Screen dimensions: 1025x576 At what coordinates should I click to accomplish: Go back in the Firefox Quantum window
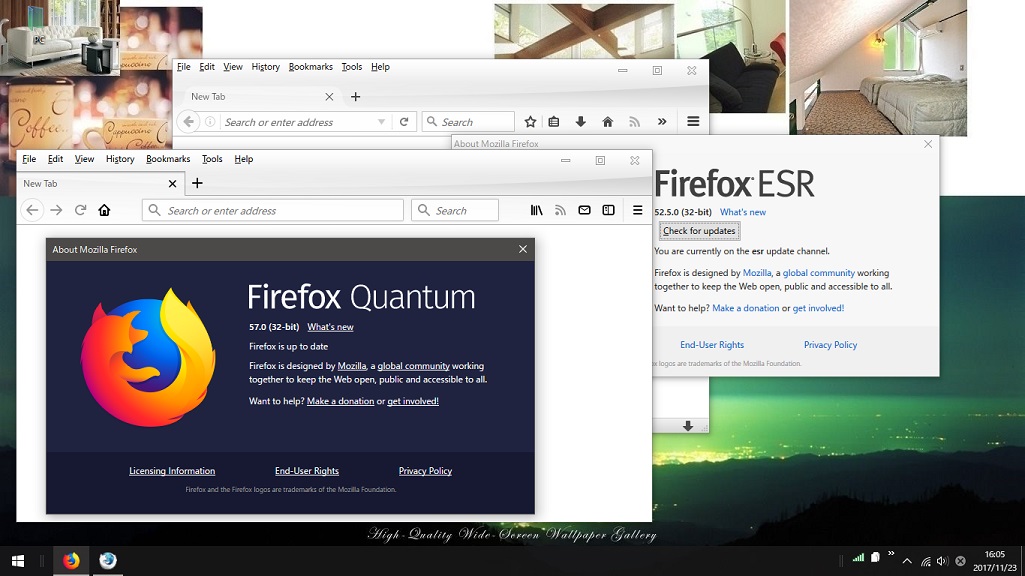(x=32, y=210)
